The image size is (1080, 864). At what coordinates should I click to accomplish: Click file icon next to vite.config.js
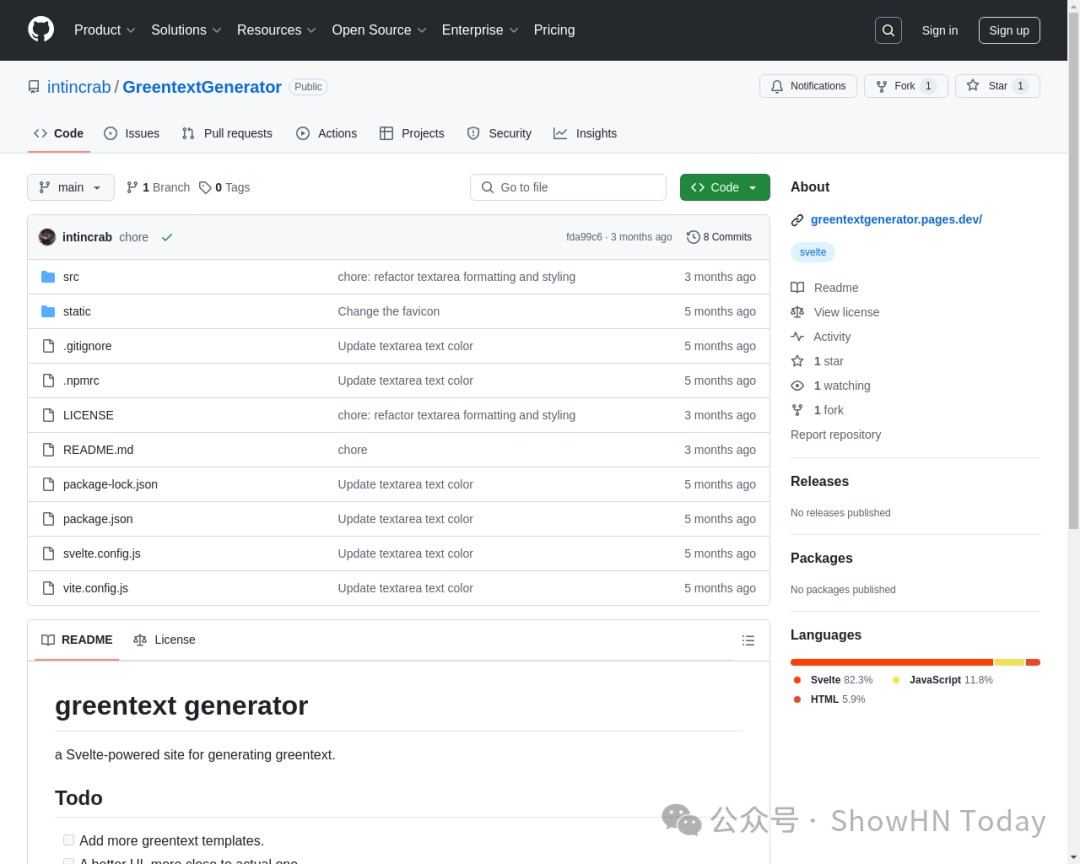pos(48,588)
